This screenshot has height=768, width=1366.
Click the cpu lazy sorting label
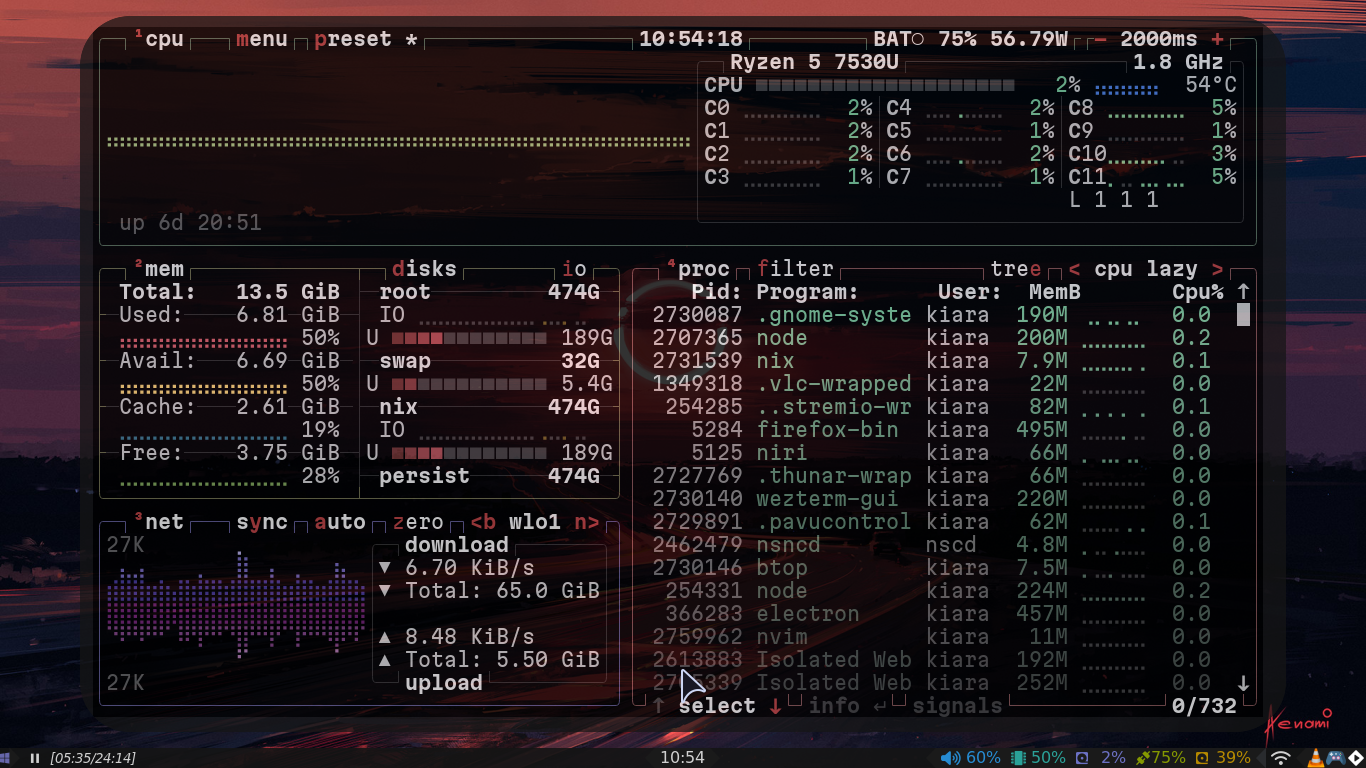point(1146,269)
